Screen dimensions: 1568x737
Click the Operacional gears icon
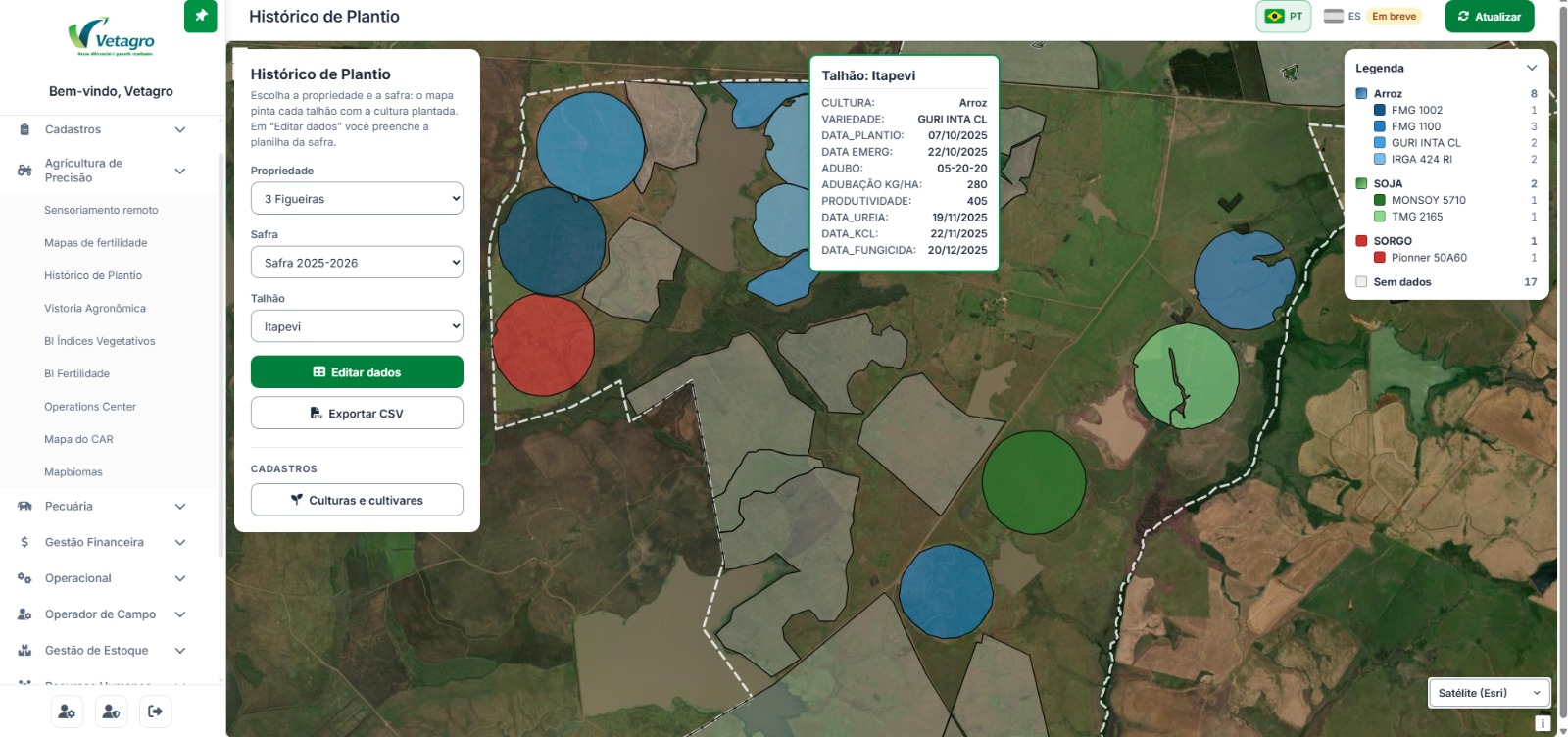coord(24,578)
